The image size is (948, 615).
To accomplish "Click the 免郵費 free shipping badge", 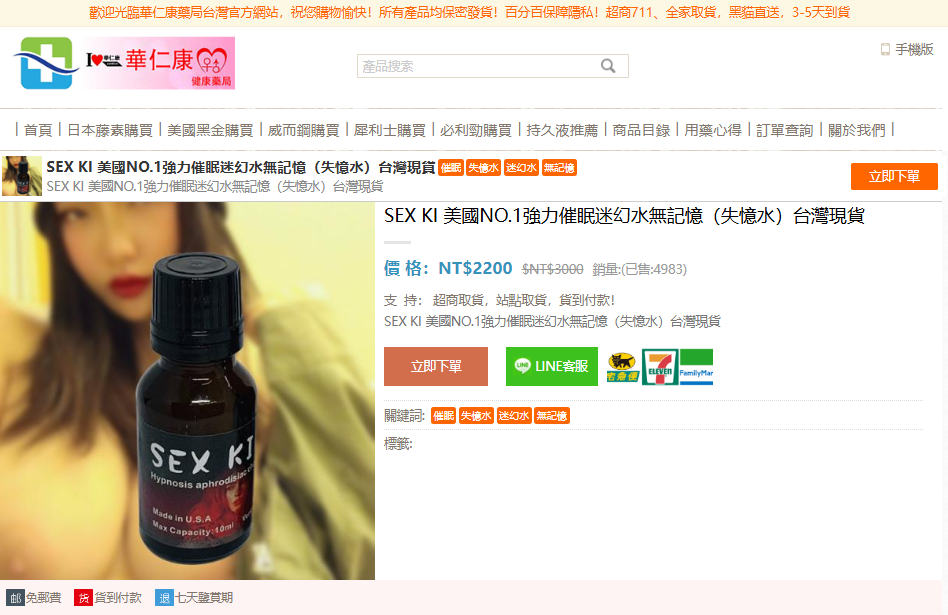I will point(34,598).
